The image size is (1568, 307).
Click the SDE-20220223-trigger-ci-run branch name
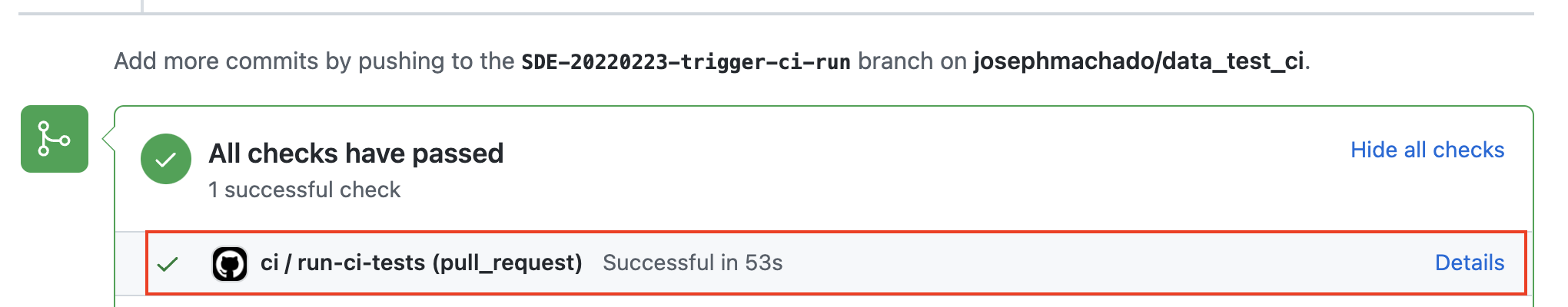(x=686, y=61)
